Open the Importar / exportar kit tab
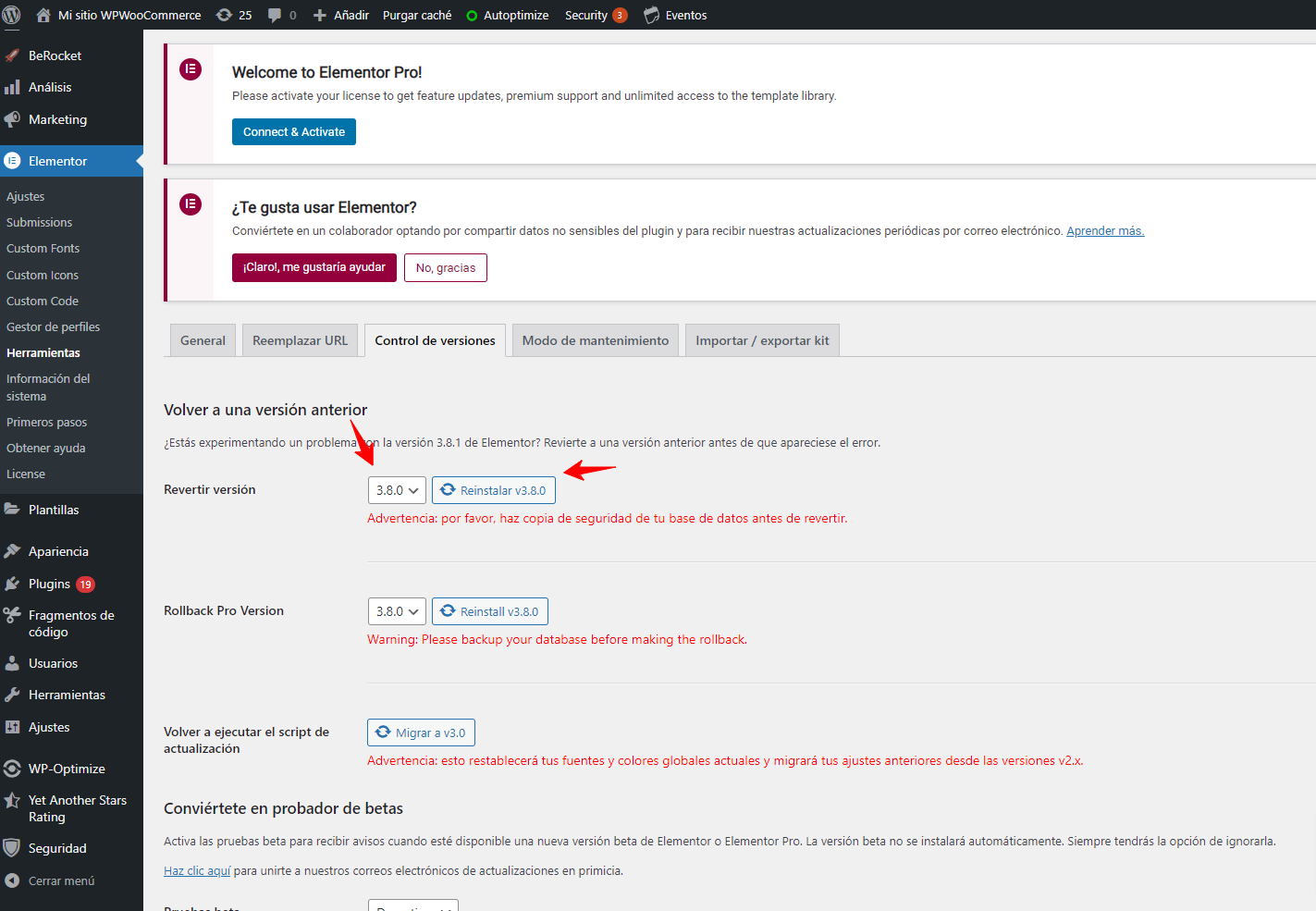Image resolution: width=1316 pixels, height=911 pixels. [762, 340]
